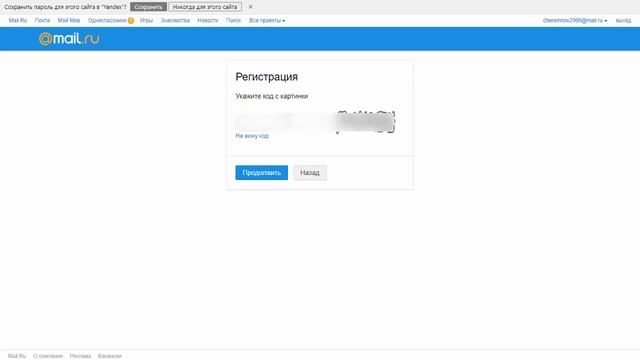This screenshot has width=640, height=360.
Task: Open Мой Мир in top navigation
Action: click(69, 20)
